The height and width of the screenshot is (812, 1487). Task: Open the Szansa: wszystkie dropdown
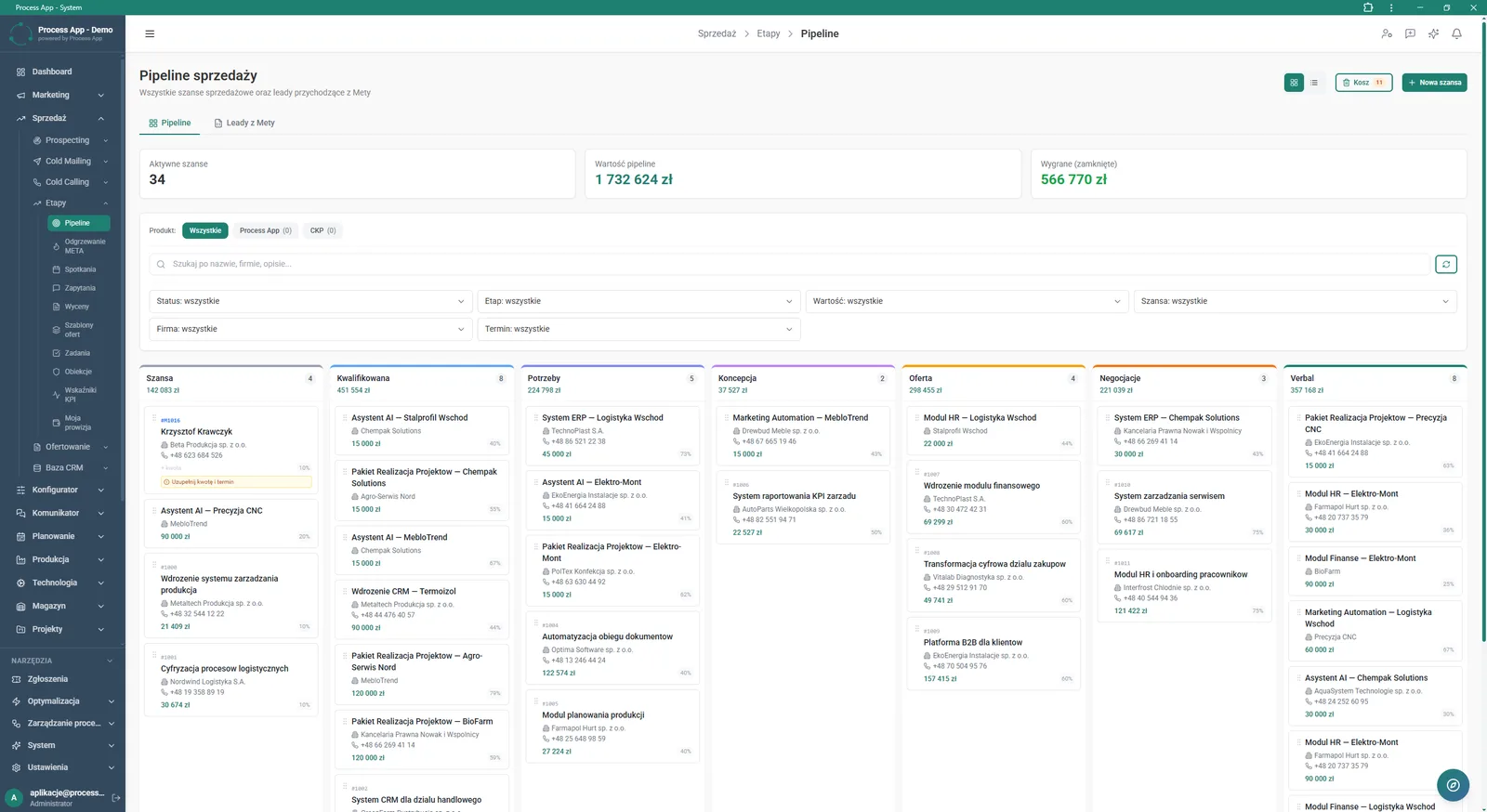[x=1295, y=301]
